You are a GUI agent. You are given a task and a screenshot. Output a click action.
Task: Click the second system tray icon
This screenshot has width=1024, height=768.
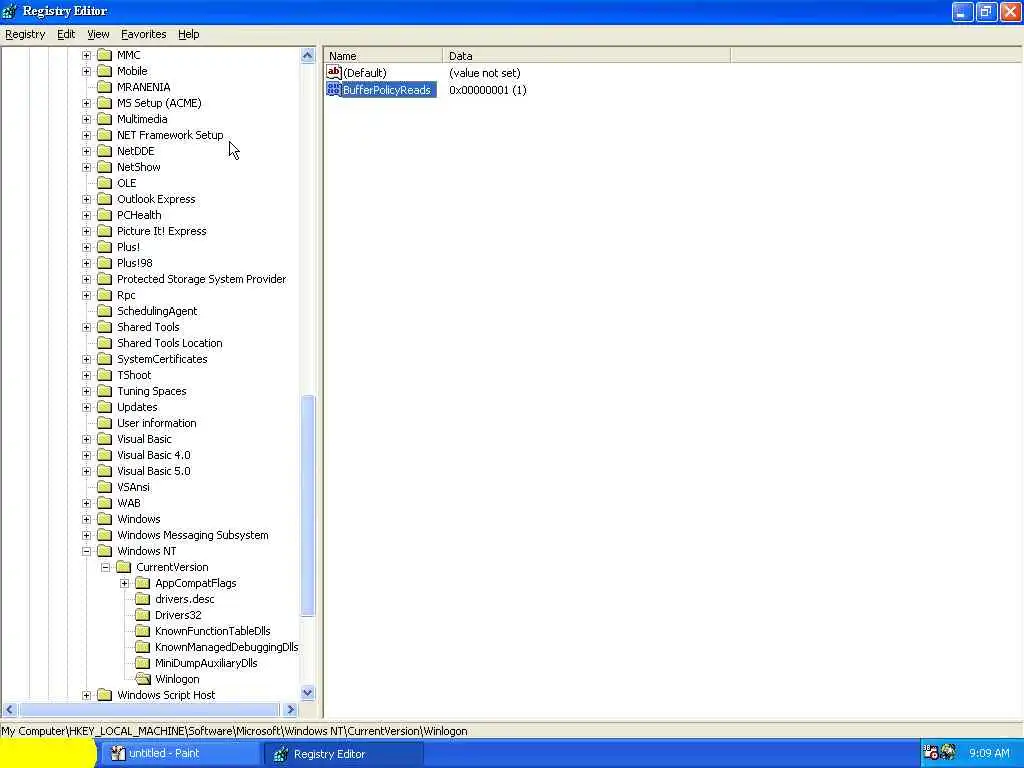949,752
